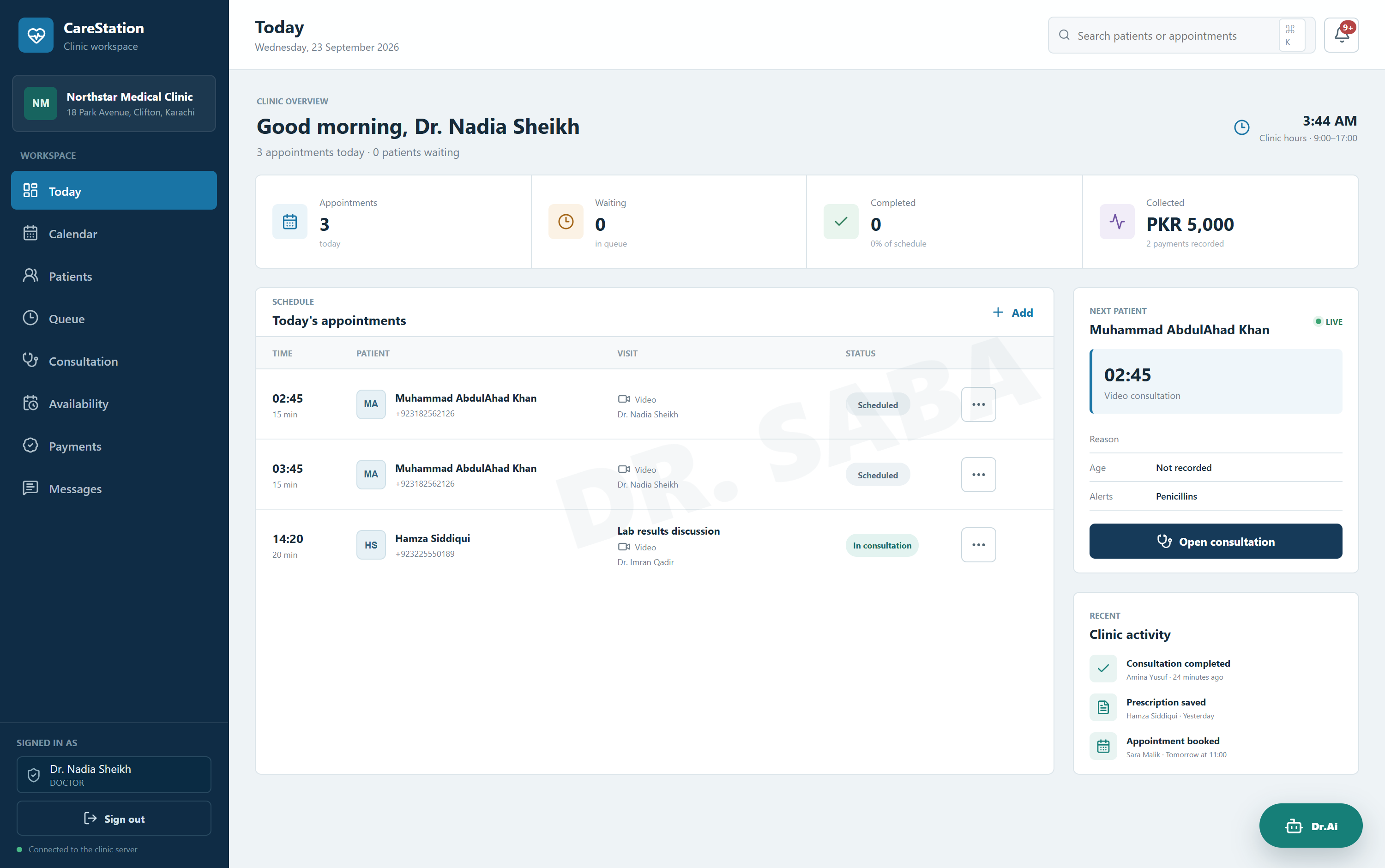Click Lab results discussion visit text
This screenshot has height=868, width=1385.
[668, 531]
